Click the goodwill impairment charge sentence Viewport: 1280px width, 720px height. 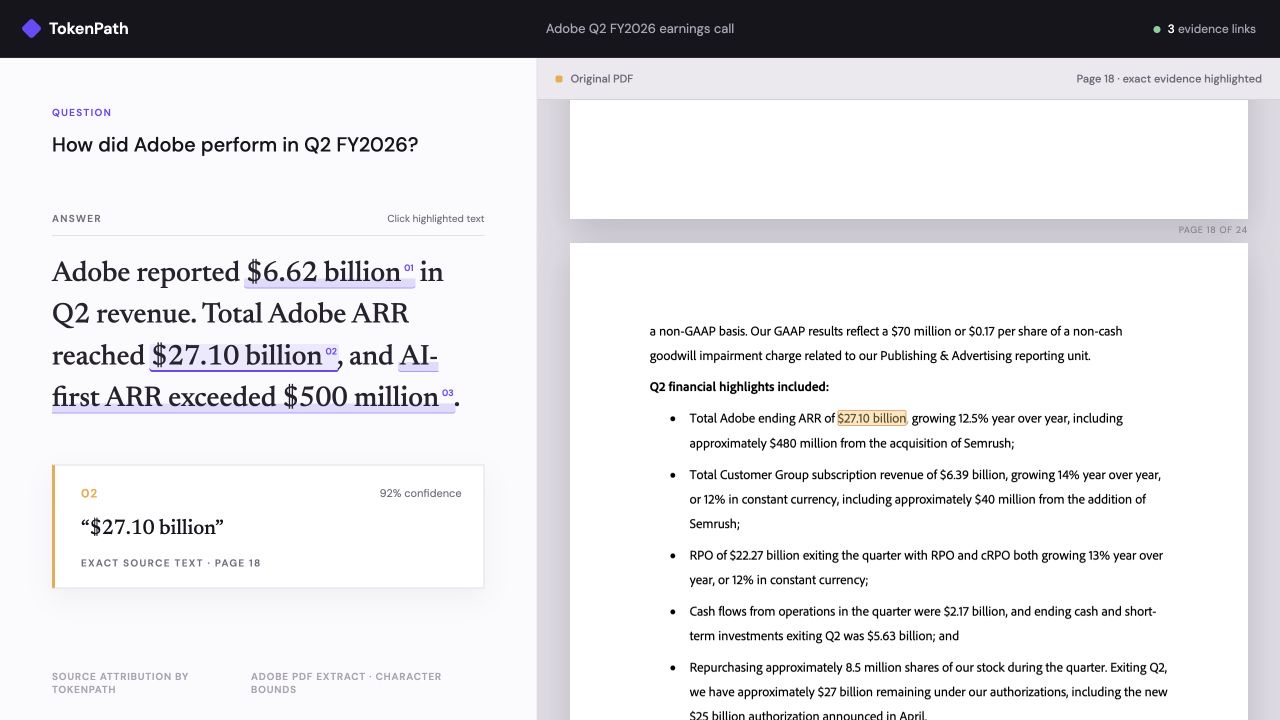[886, 343]
